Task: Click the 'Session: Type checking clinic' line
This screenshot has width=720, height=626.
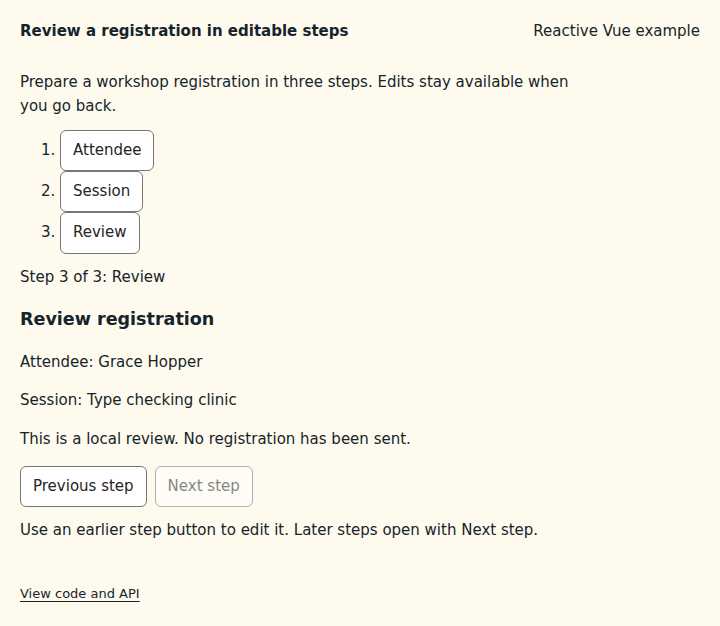Action: coord(129,400)
